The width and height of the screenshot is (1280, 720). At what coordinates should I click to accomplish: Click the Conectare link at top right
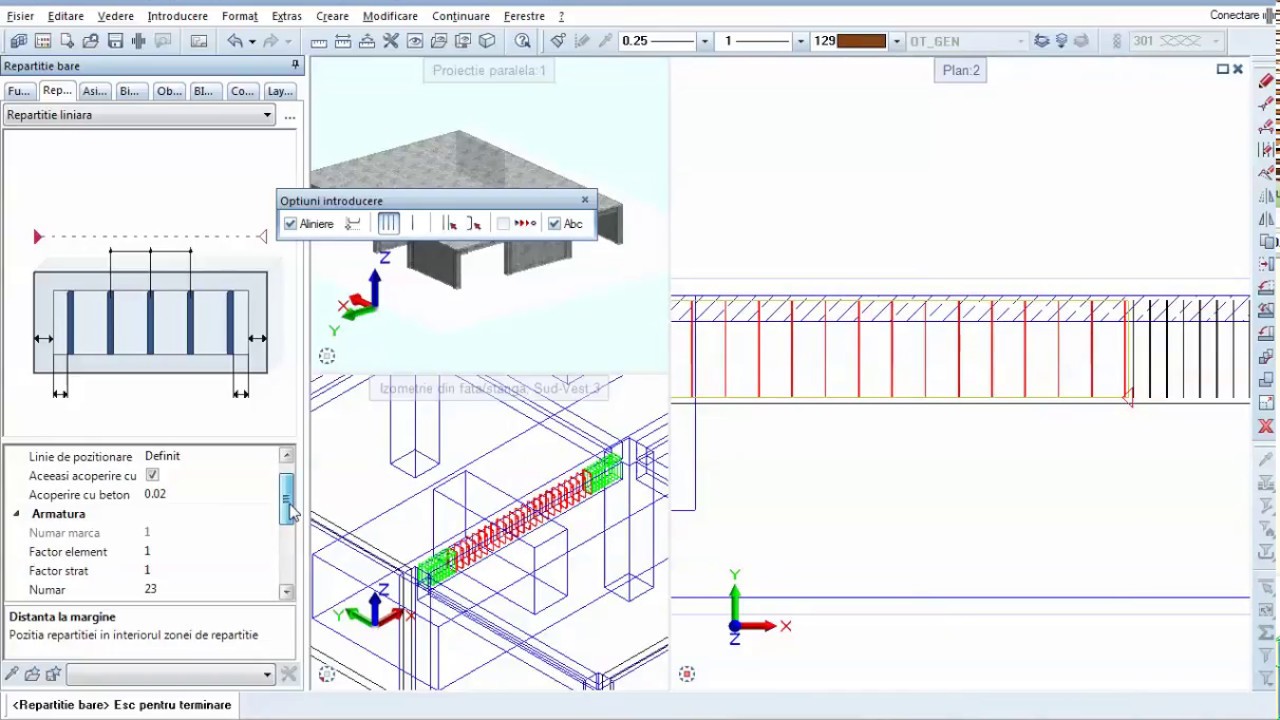[1235, 16]
